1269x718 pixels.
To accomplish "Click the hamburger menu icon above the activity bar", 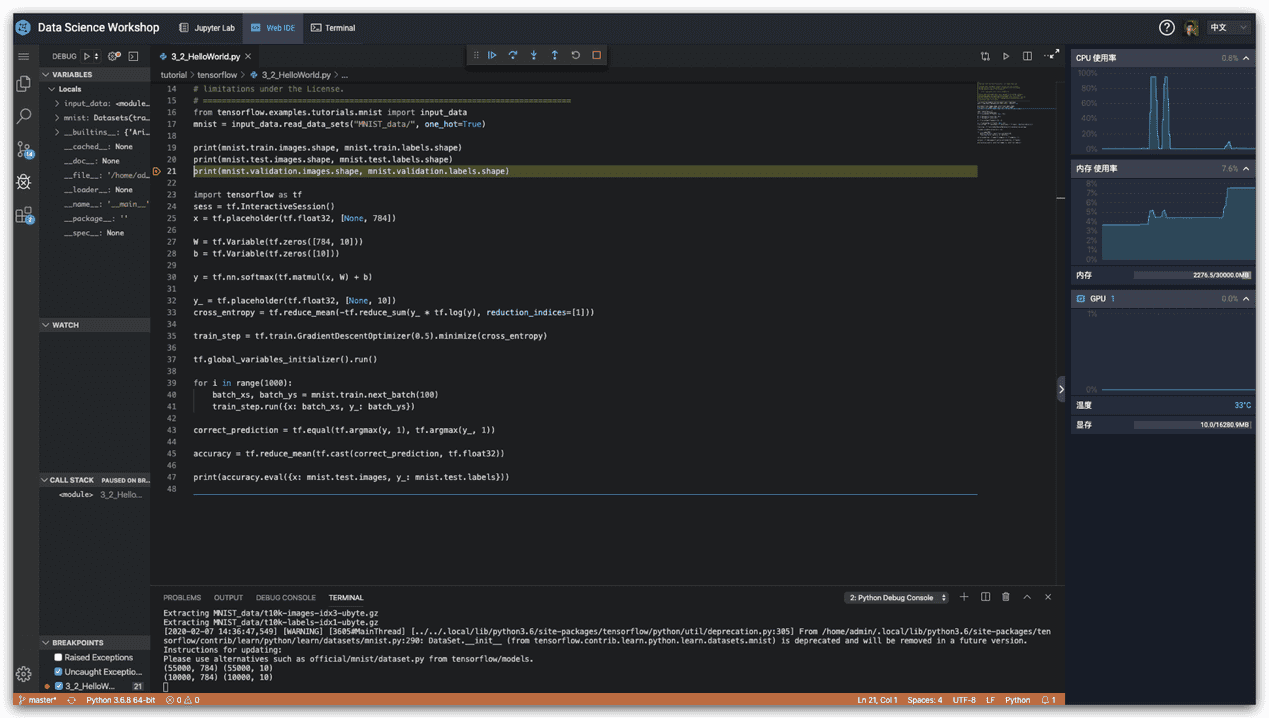I will 24,56.
